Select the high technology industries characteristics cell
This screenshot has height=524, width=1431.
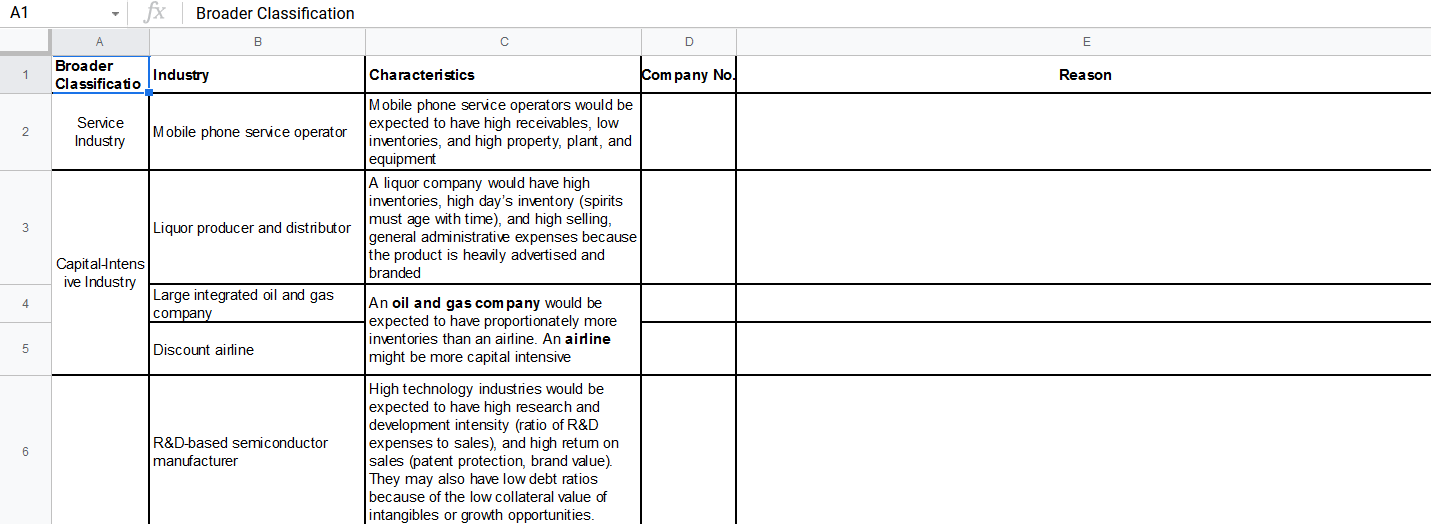click(x=504, y=451)
